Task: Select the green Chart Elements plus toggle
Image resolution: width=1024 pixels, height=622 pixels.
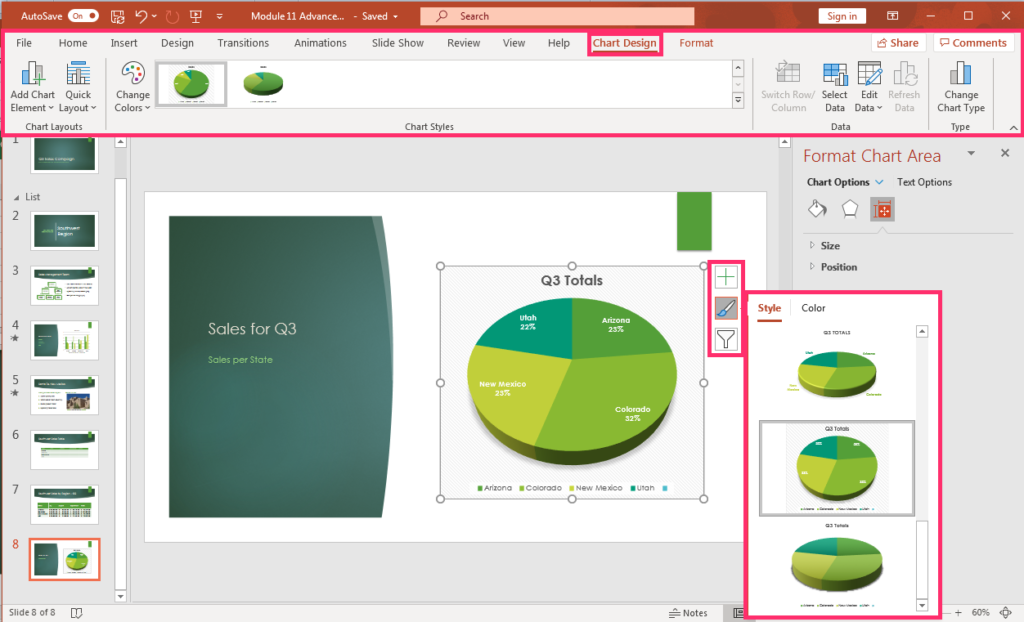Action: [x=726, y=276]
